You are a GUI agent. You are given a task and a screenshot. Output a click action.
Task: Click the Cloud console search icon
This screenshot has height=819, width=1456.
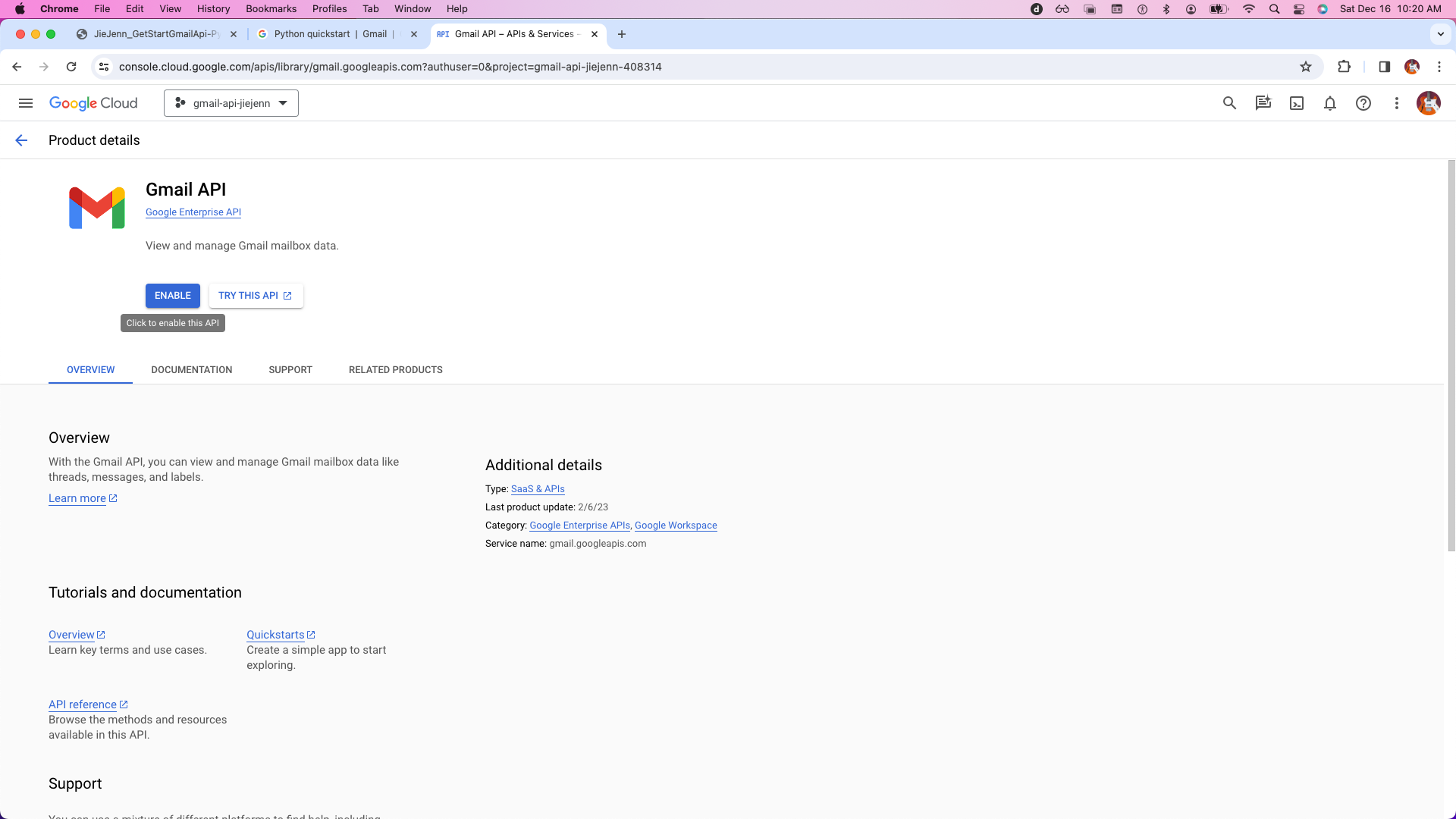pos(1229,103)
